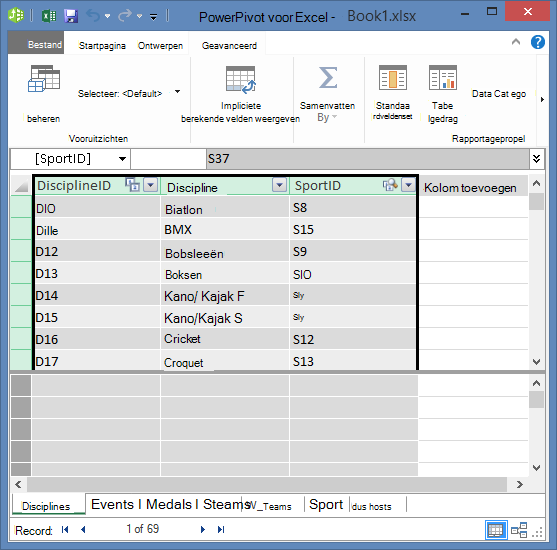557x550 pixels.
Task: Select all cells via corner triangle
Action: pyautogui.click(x=21, y=185)
